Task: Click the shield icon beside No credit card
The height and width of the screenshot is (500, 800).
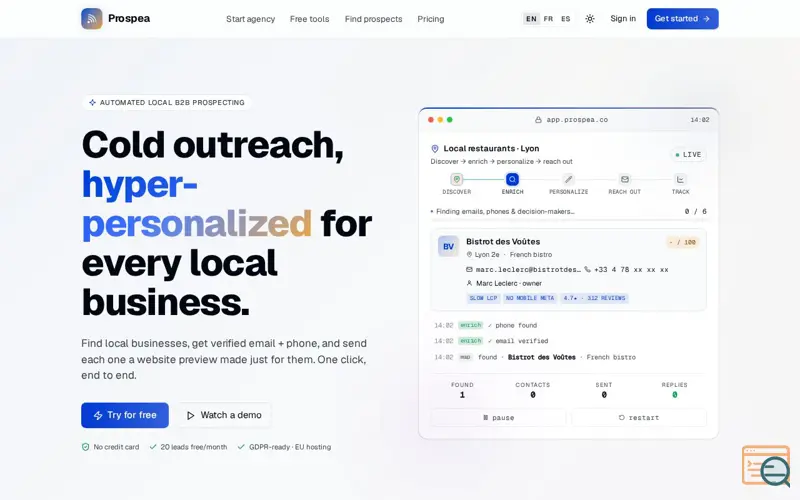Action: tap(86, 447)
